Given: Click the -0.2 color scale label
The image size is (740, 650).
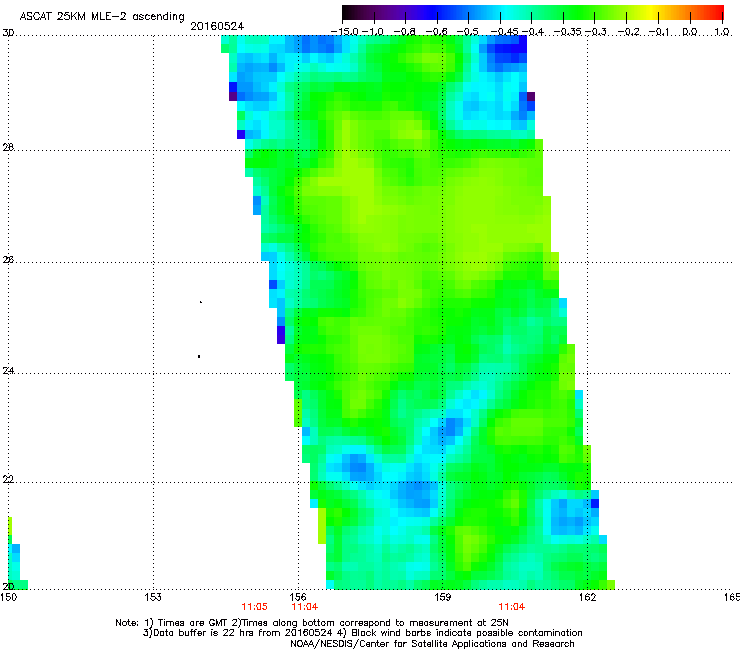Looking at the screenshot, I should coord(629,32).
